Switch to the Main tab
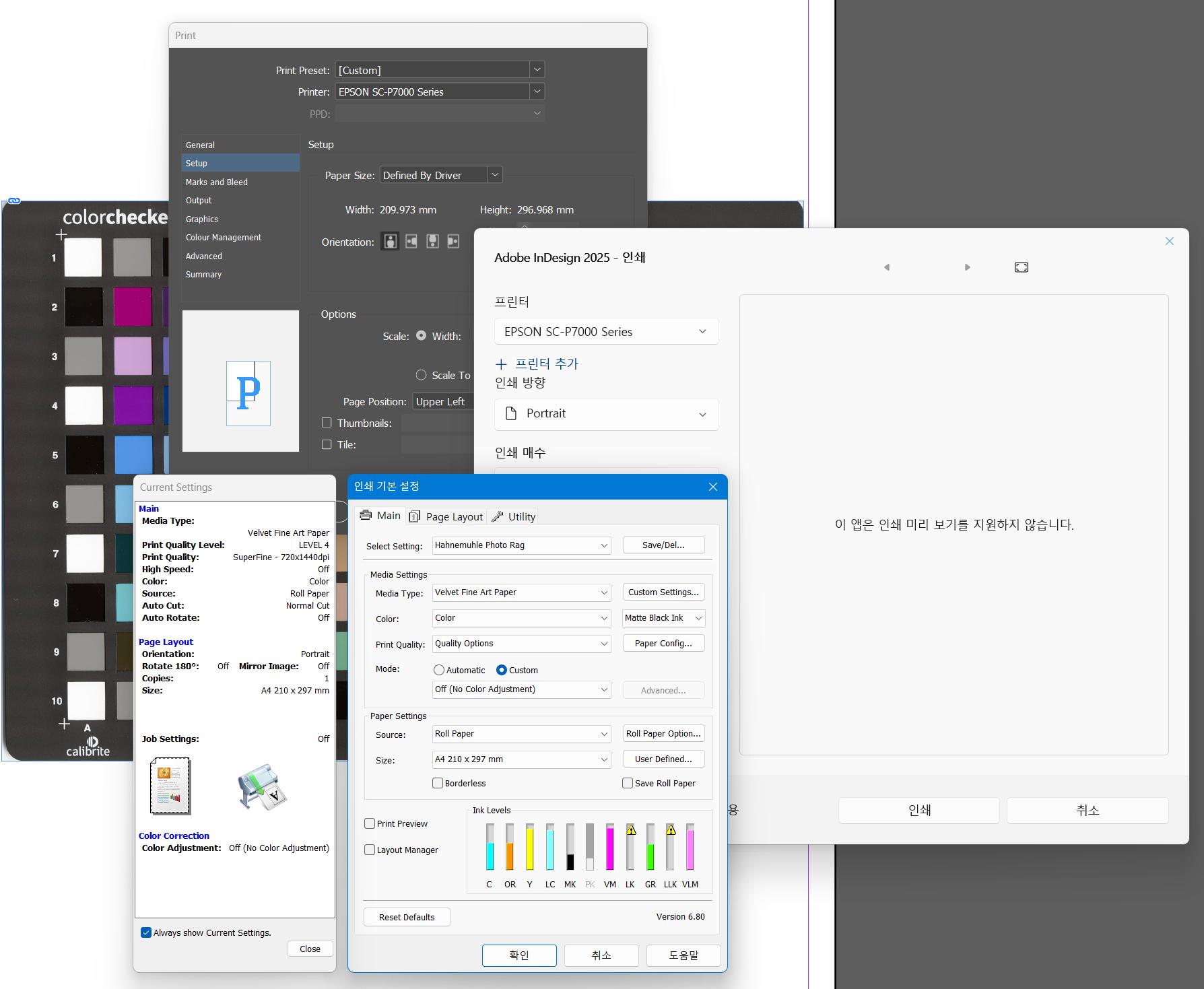Screen dimensions: 1204x989 click(380, 515)
